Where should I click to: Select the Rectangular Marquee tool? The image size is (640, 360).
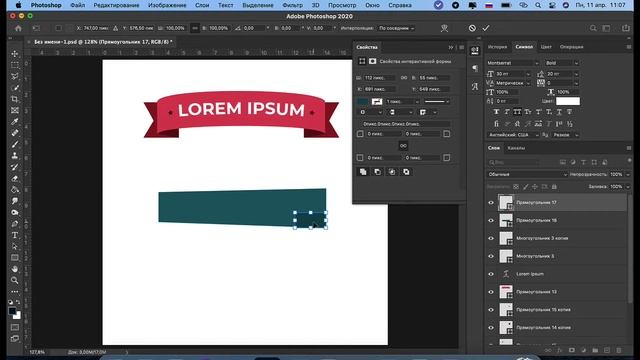(15, 65)
